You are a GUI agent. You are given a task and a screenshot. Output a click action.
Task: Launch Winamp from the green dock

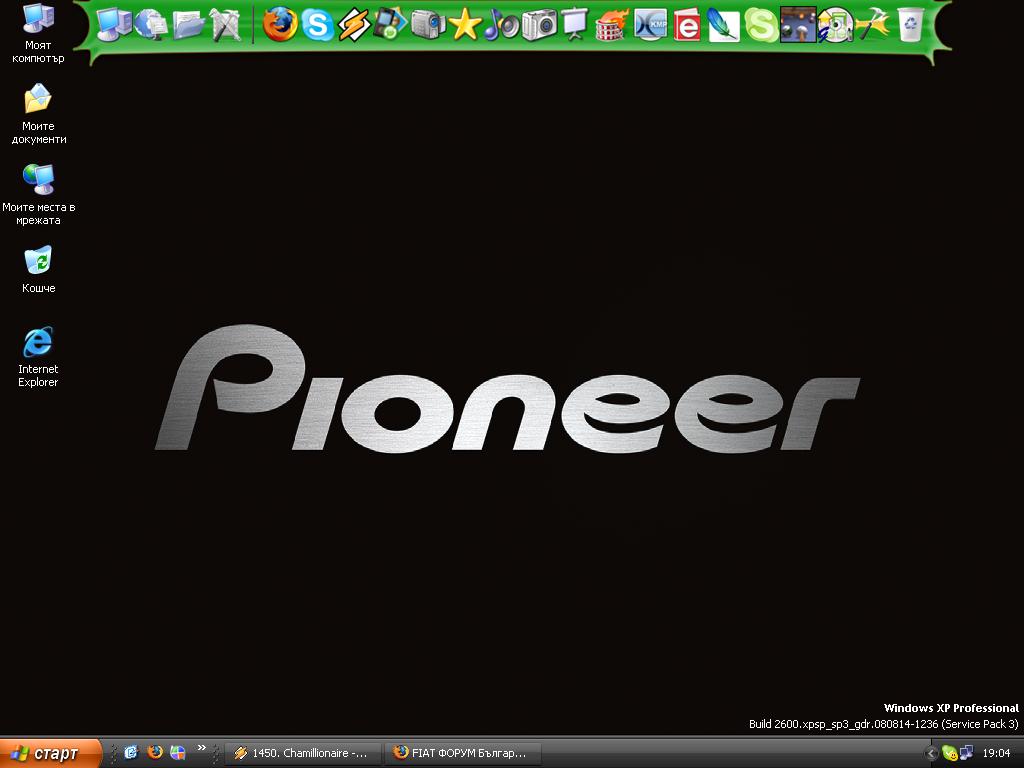pyautogui.click(x=354, y=25)
